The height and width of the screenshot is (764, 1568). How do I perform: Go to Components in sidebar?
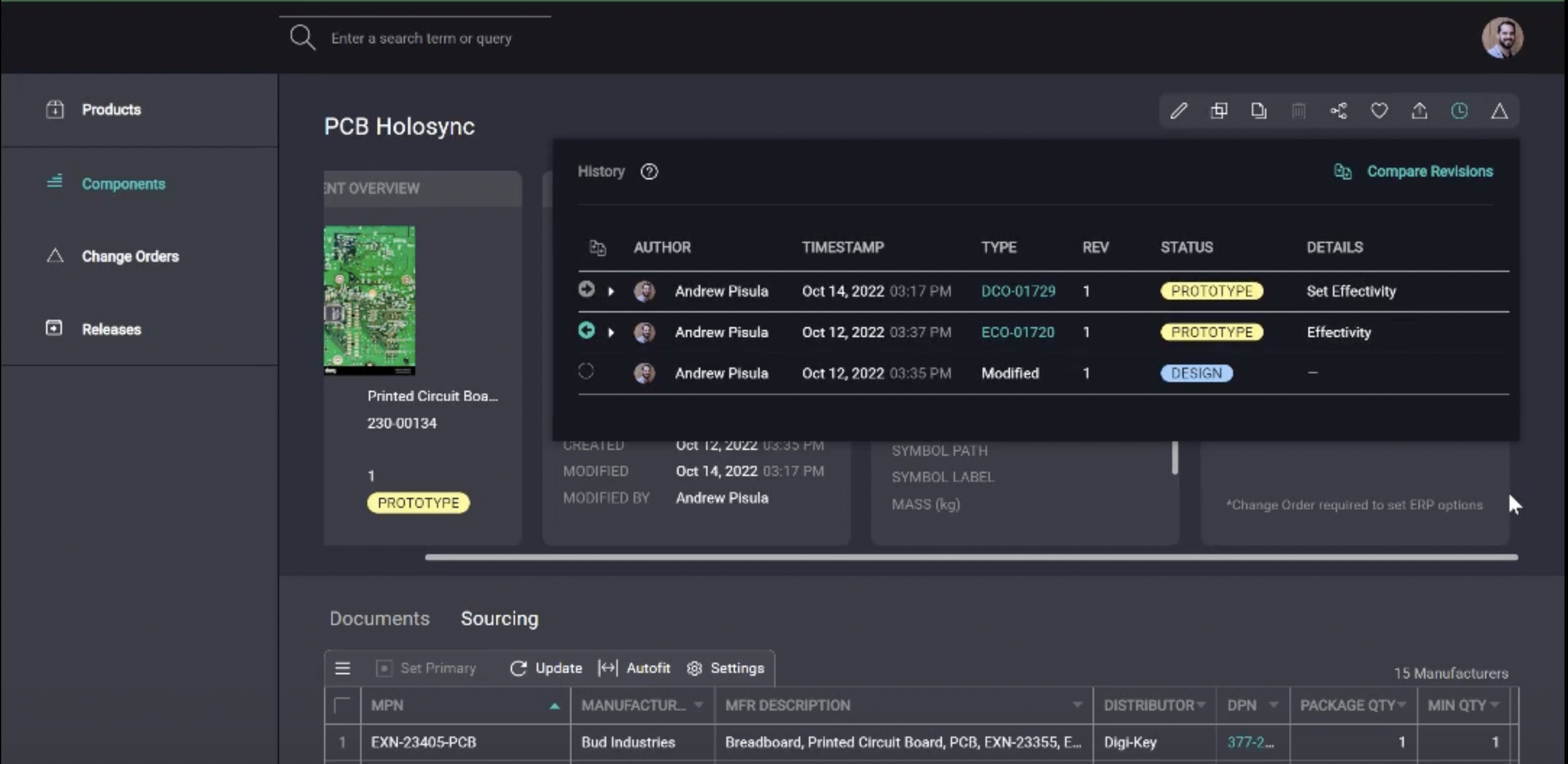[123, 183]
